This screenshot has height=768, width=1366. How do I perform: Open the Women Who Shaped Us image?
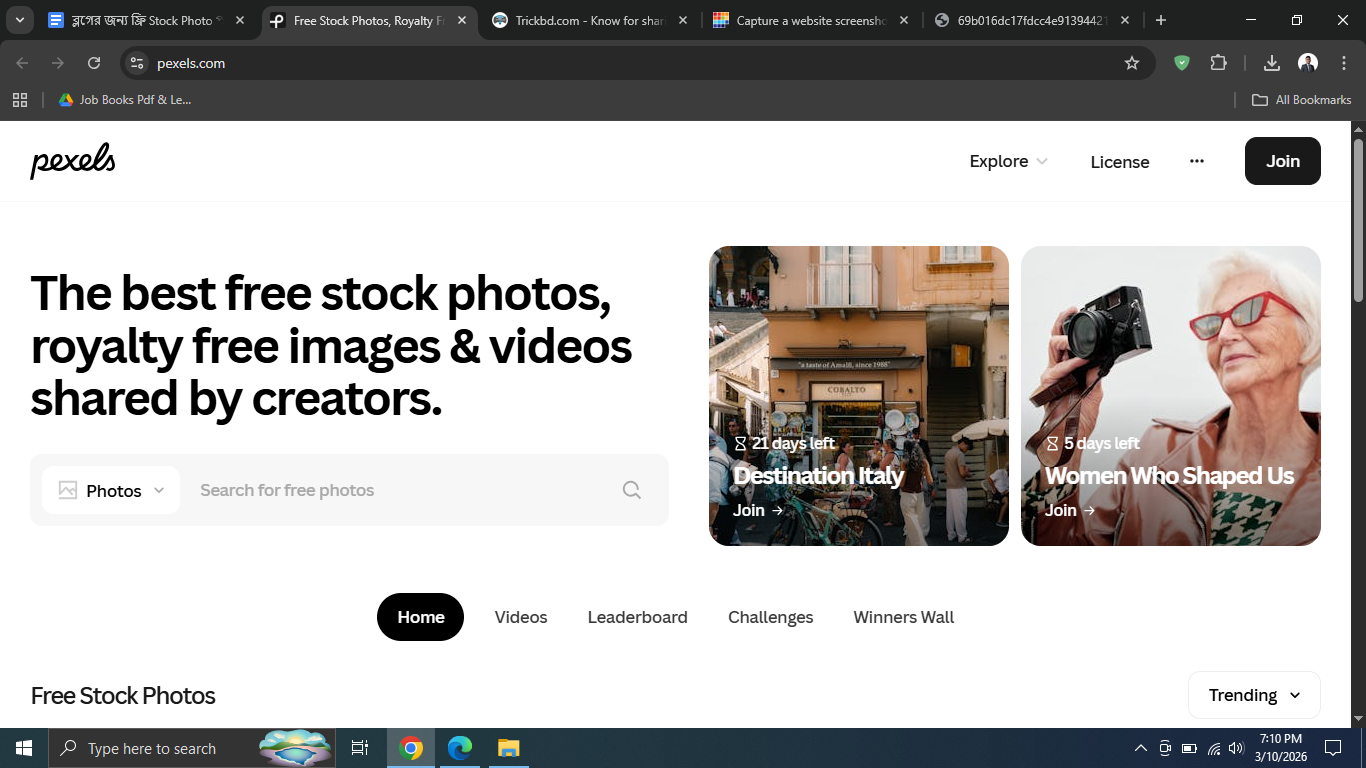tap(1171, 396)
